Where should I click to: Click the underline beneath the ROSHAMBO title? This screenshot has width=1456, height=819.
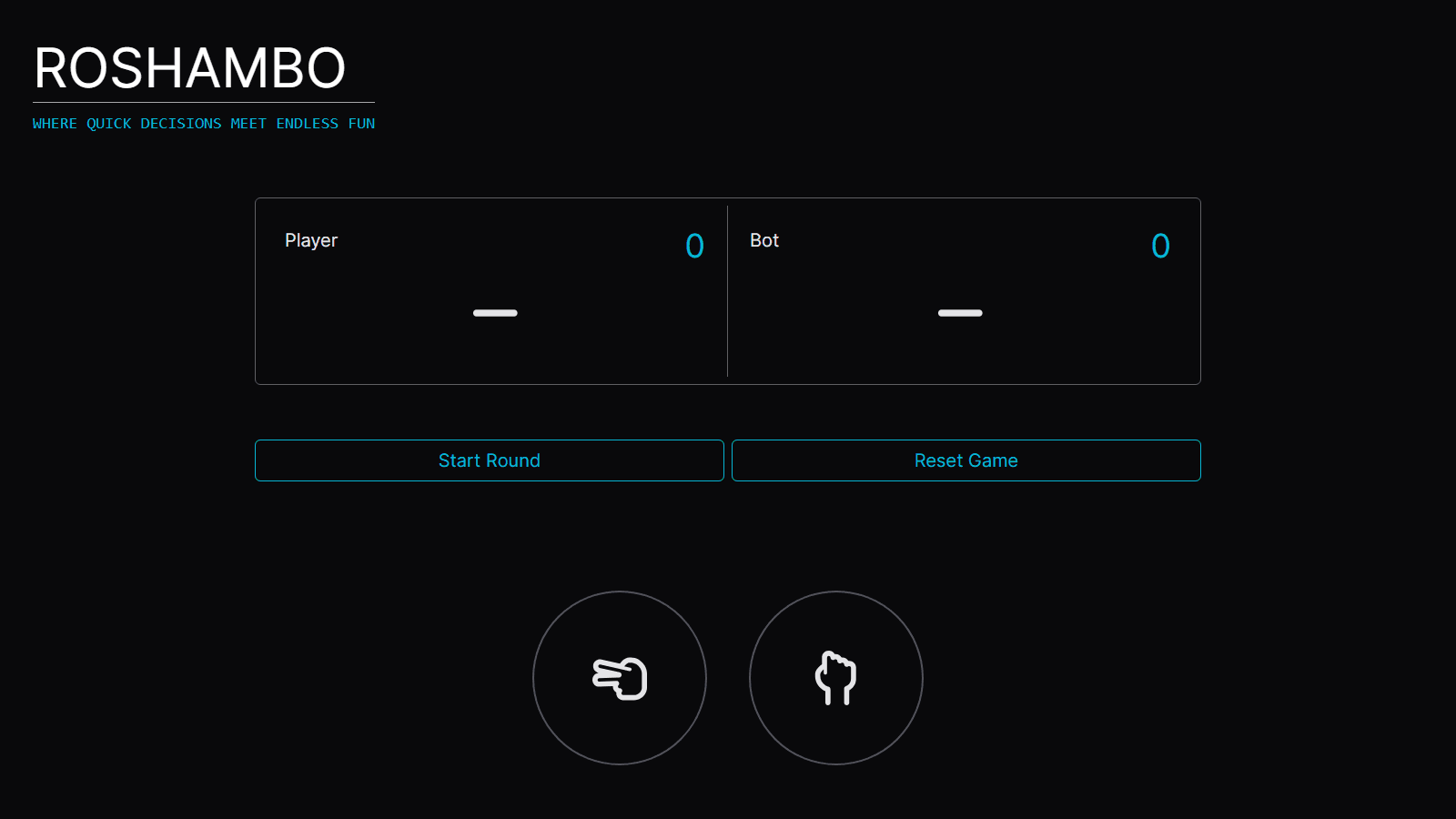tap(204, 102)
